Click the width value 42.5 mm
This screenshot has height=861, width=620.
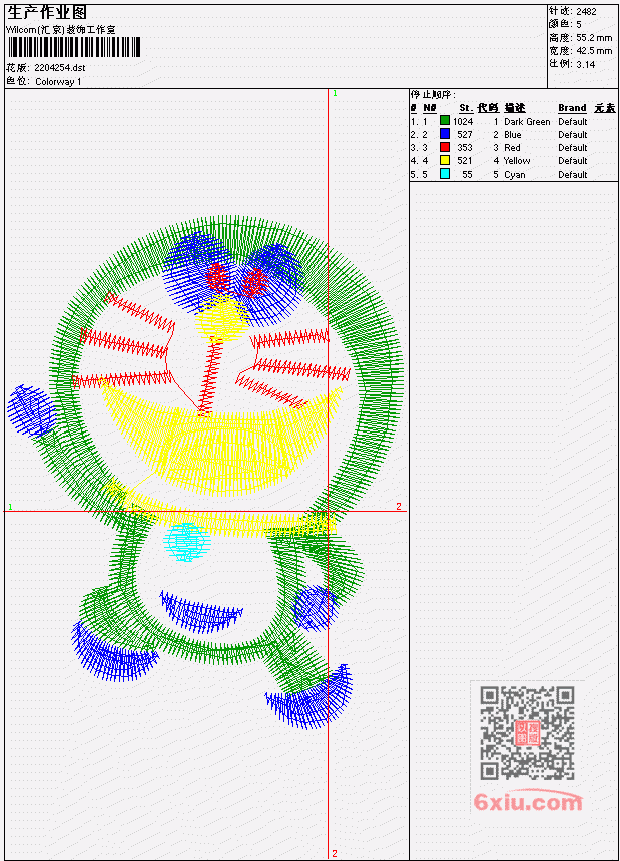(x=594, y=51)
